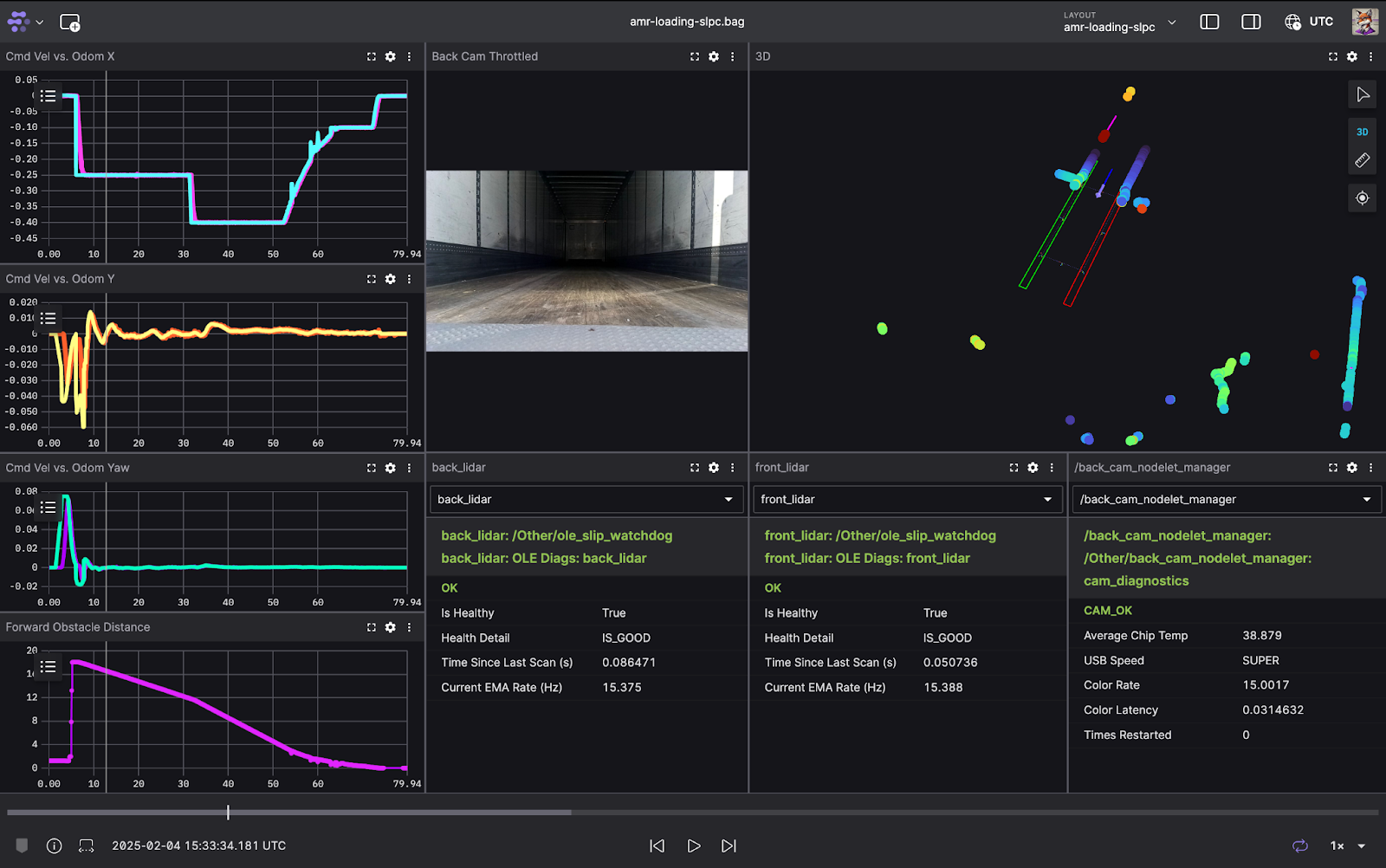Open more options menu for 3D panel
Viewport: 1386px width, 868px height.
coord(1370,56)
